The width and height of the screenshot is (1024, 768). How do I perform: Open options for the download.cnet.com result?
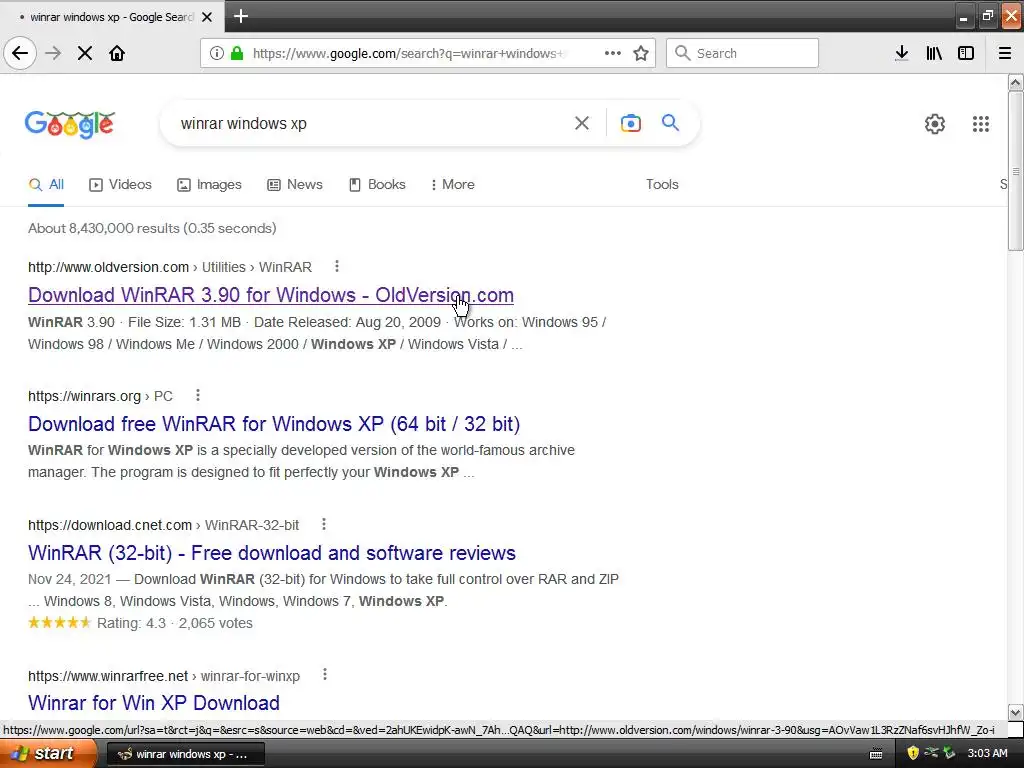(324, 524)
